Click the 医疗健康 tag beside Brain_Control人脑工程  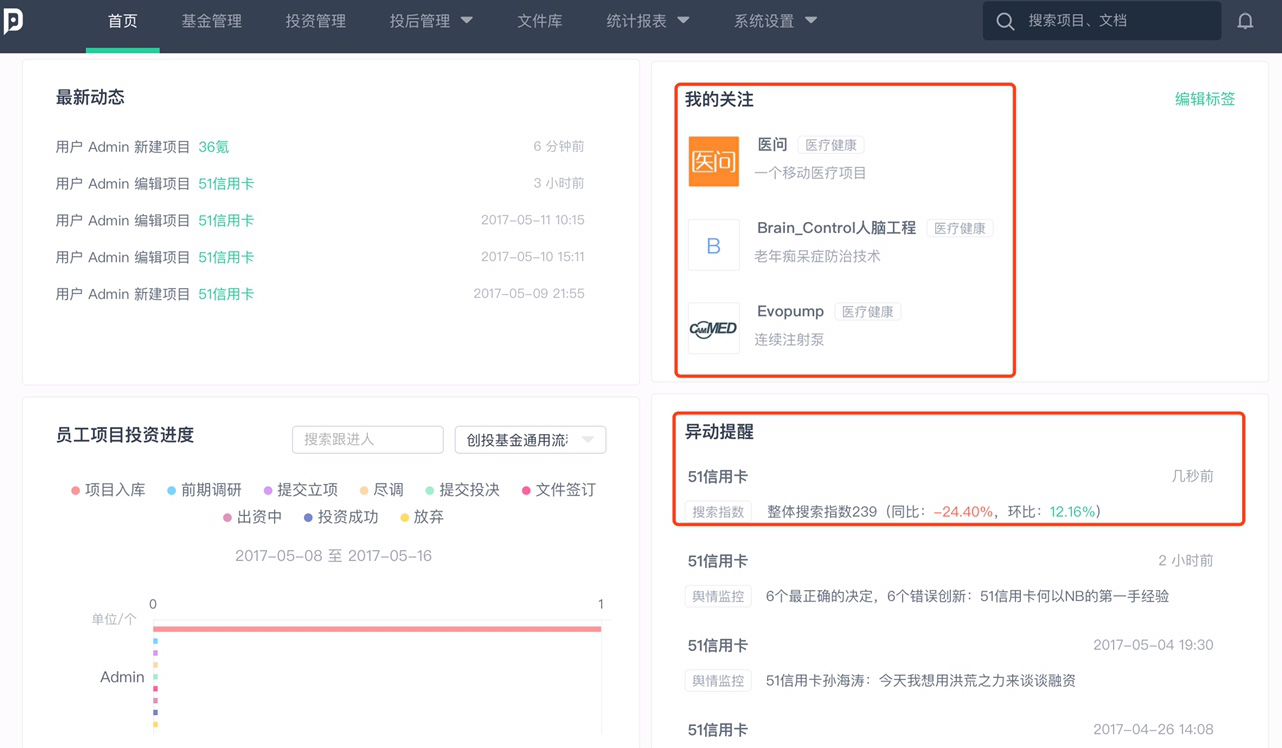coord(959,228)
